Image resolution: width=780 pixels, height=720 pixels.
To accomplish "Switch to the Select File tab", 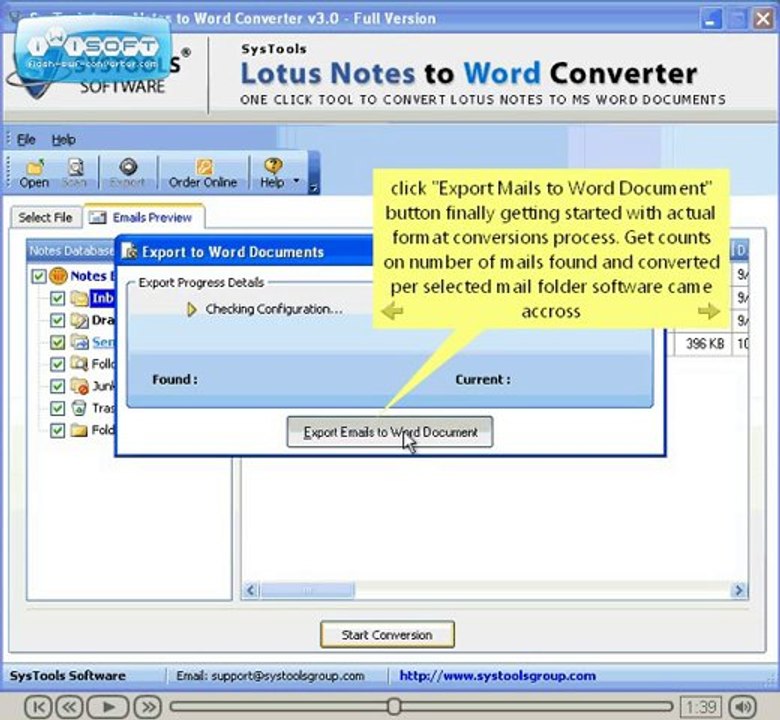I will tap(46, 217).
